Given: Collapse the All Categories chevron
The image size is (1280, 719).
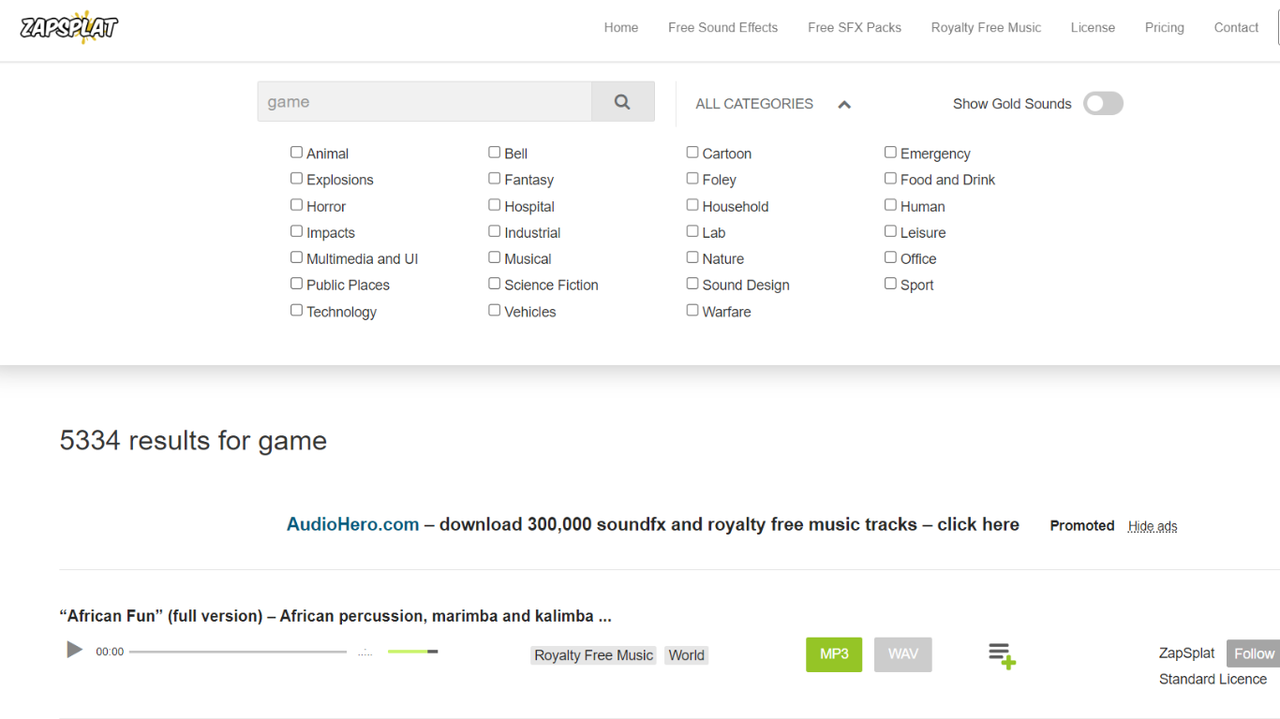Looking at the screenshot, I should click(x=844, y=104).
